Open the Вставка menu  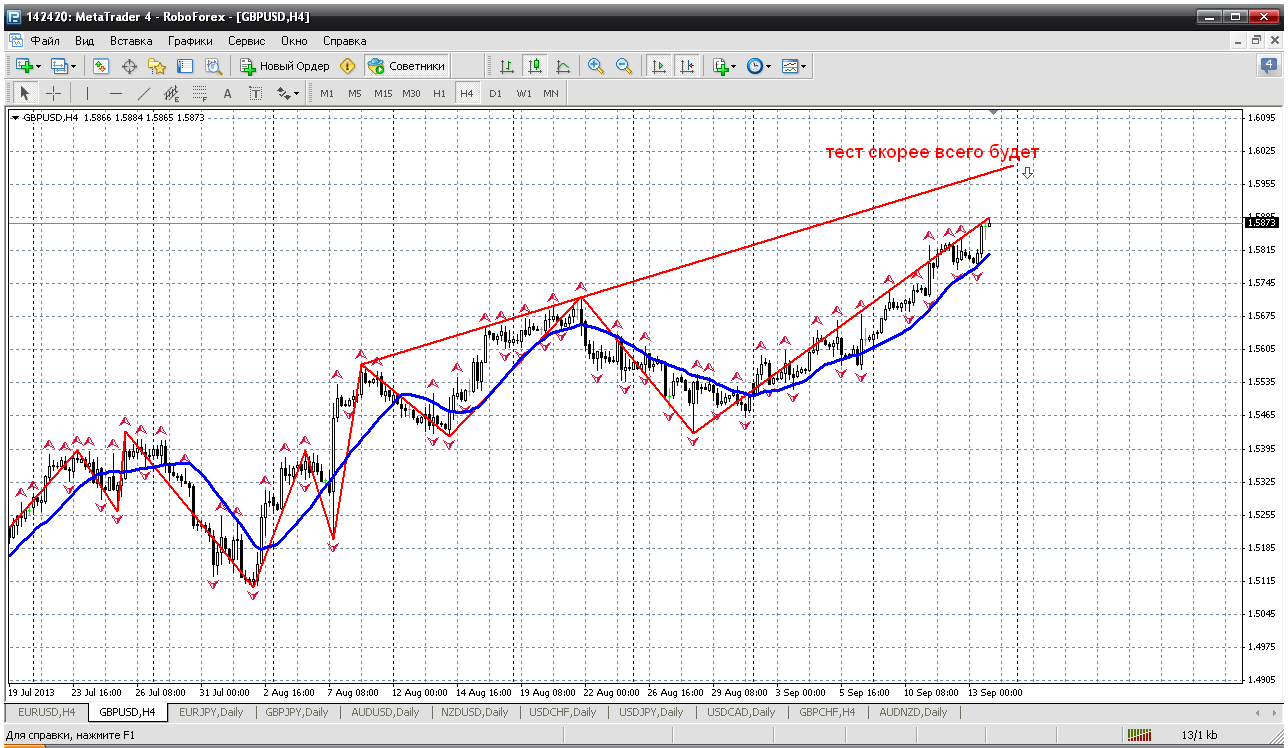point(131,41)
